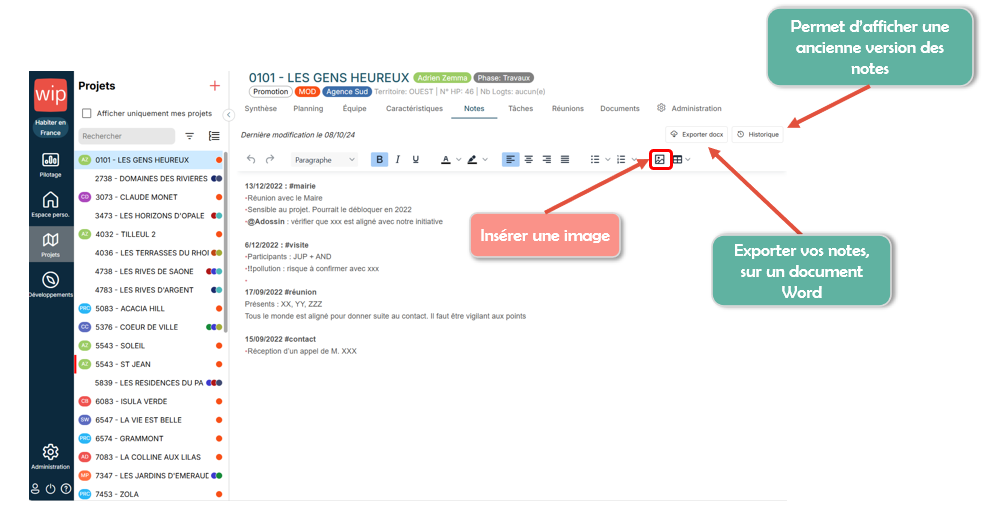Screen dimensions: 1001x507
Task: Click the wip logo
Action: (50, 95)
